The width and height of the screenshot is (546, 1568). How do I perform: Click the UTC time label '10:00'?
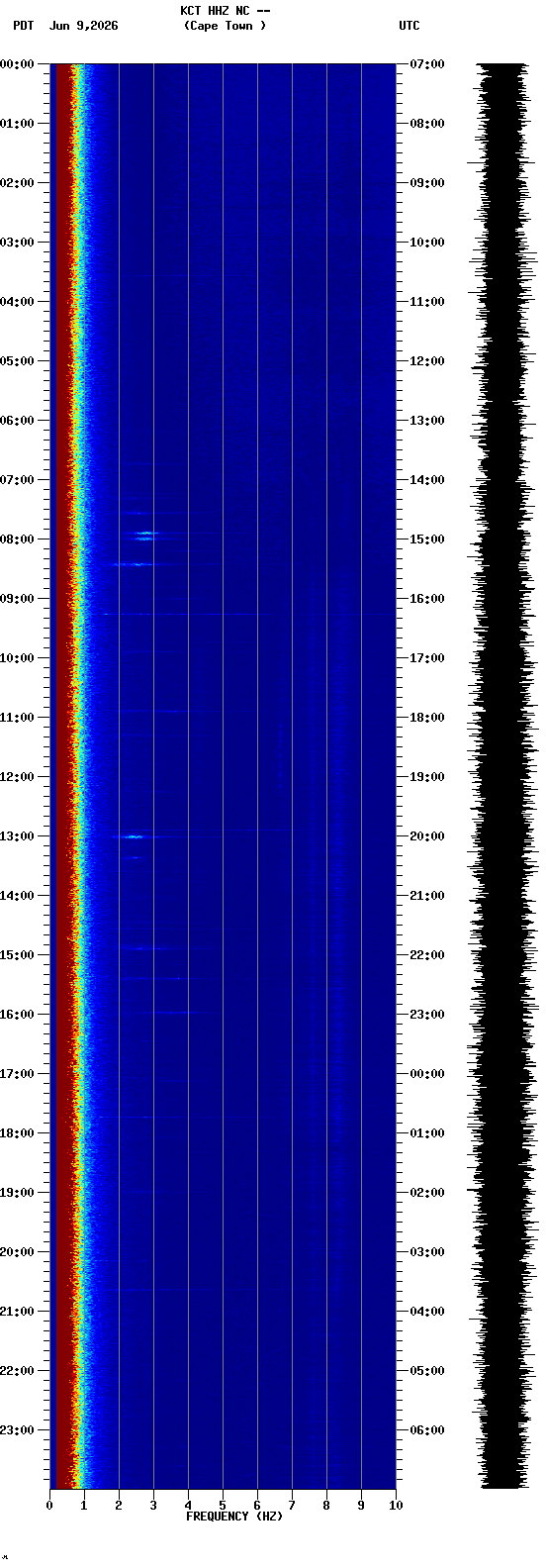tap(427, 243)
